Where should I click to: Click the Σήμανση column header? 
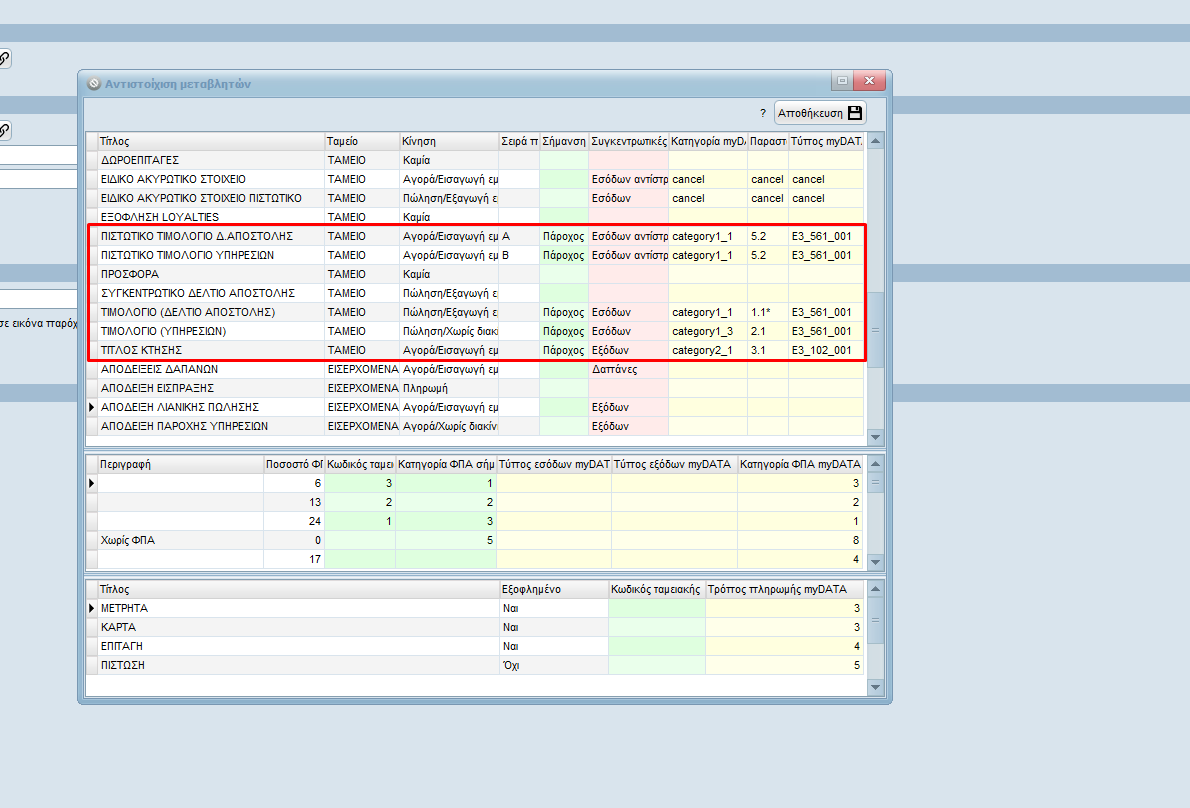pyautogui.click(x=564, y=141)
